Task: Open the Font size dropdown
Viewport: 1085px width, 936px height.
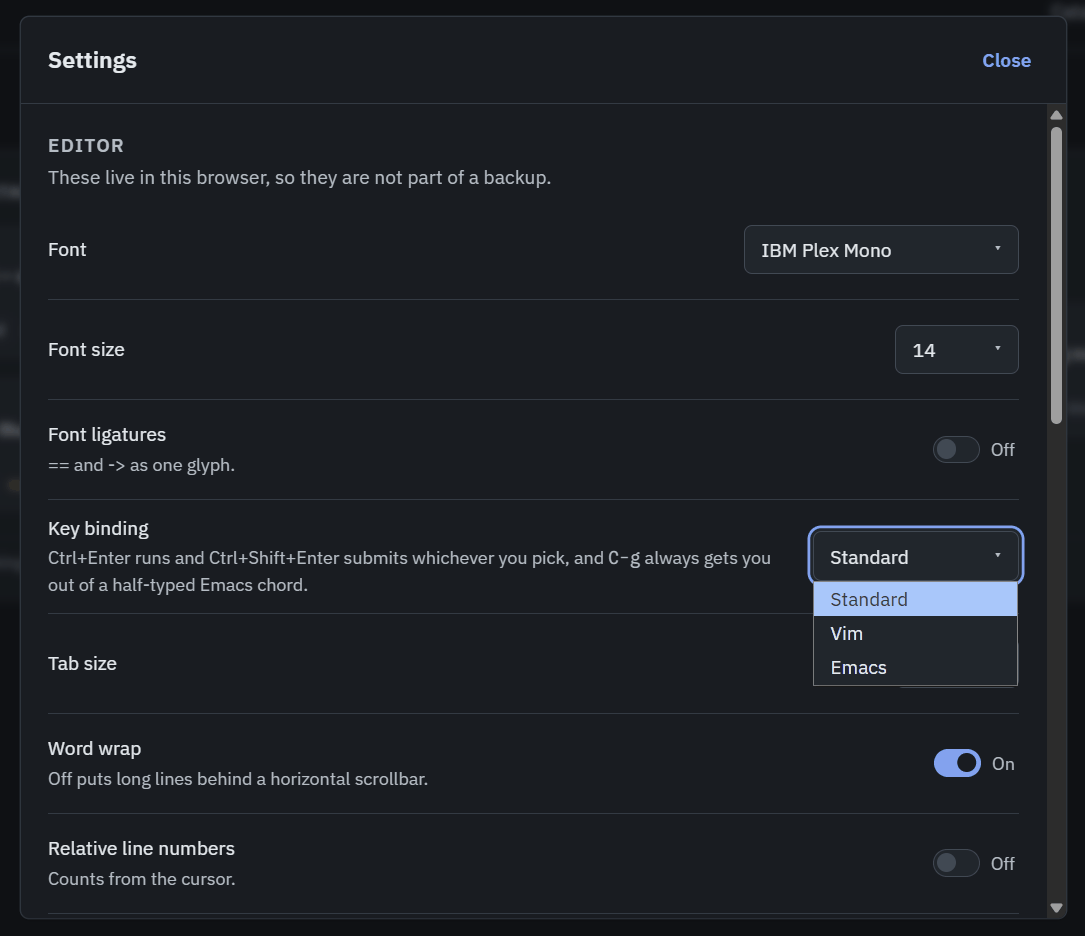Action: (956, 349)
